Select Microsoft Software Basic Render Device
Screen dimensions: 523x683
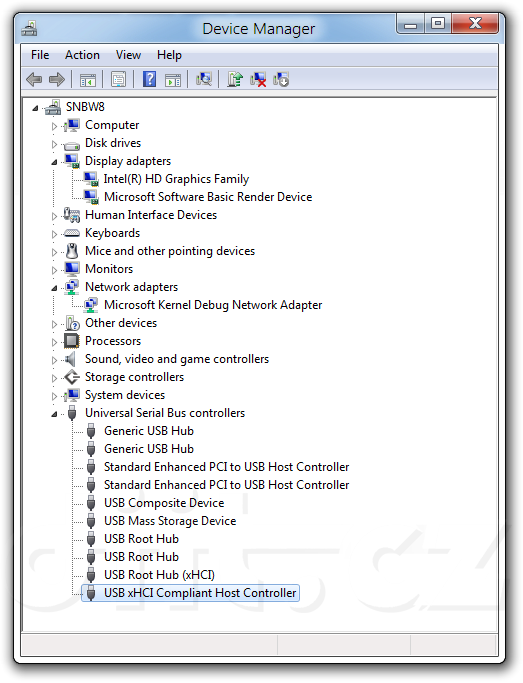click(x=208, y=197)
